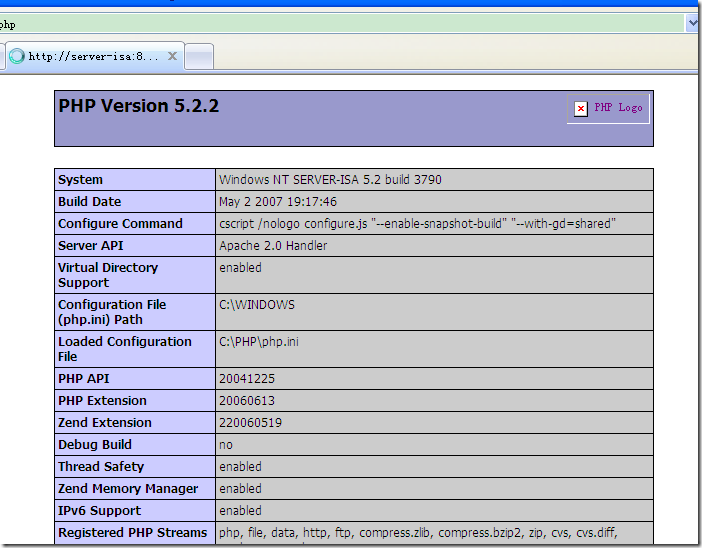Select the Thread Safety label
Viewport: 702px width, 548px height.
pyautogui.click(x=101, y=467)
